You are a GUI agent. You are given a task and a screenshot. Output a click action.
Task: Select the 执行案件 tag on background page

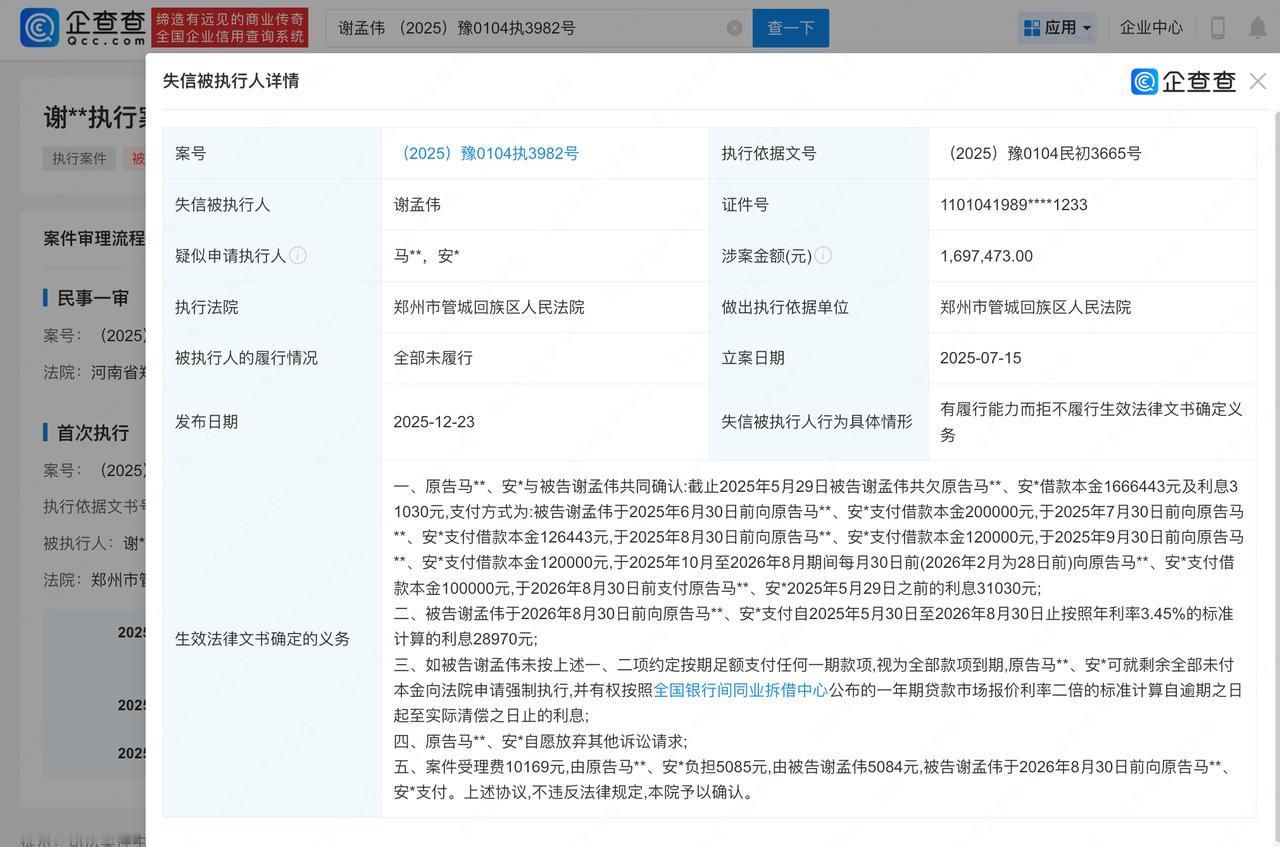tap(79, 158)
